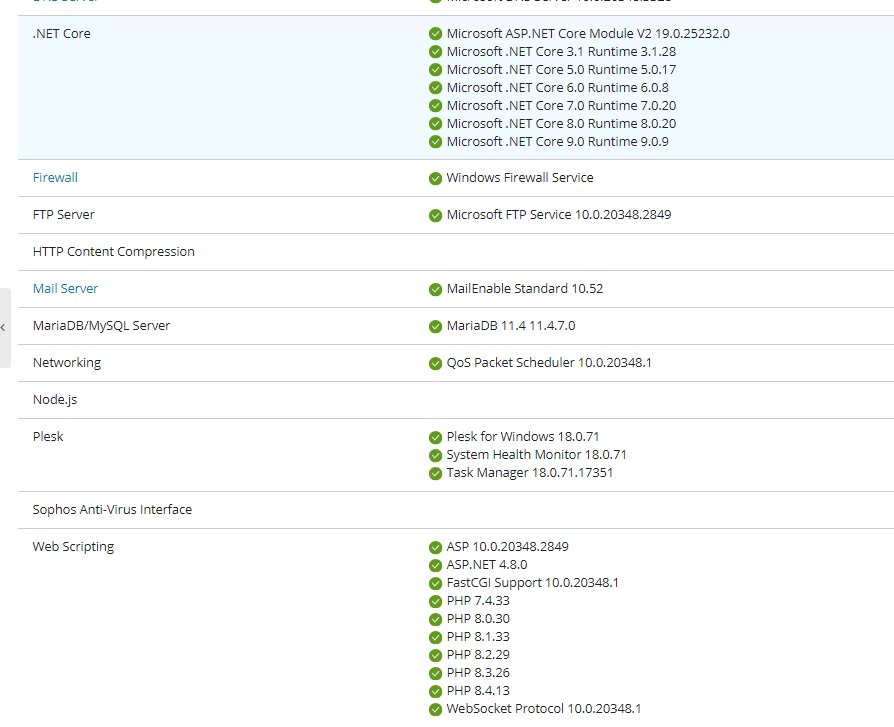Click the Node.js component label
894x727 pixels.
[x=54, y=400]
